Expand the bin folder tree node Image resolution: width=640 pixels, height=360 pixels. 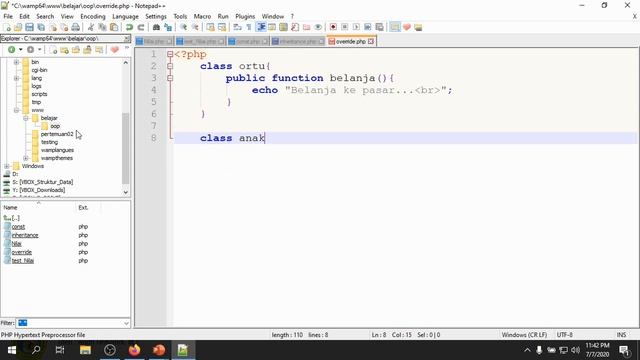click(x=16, y=62)
